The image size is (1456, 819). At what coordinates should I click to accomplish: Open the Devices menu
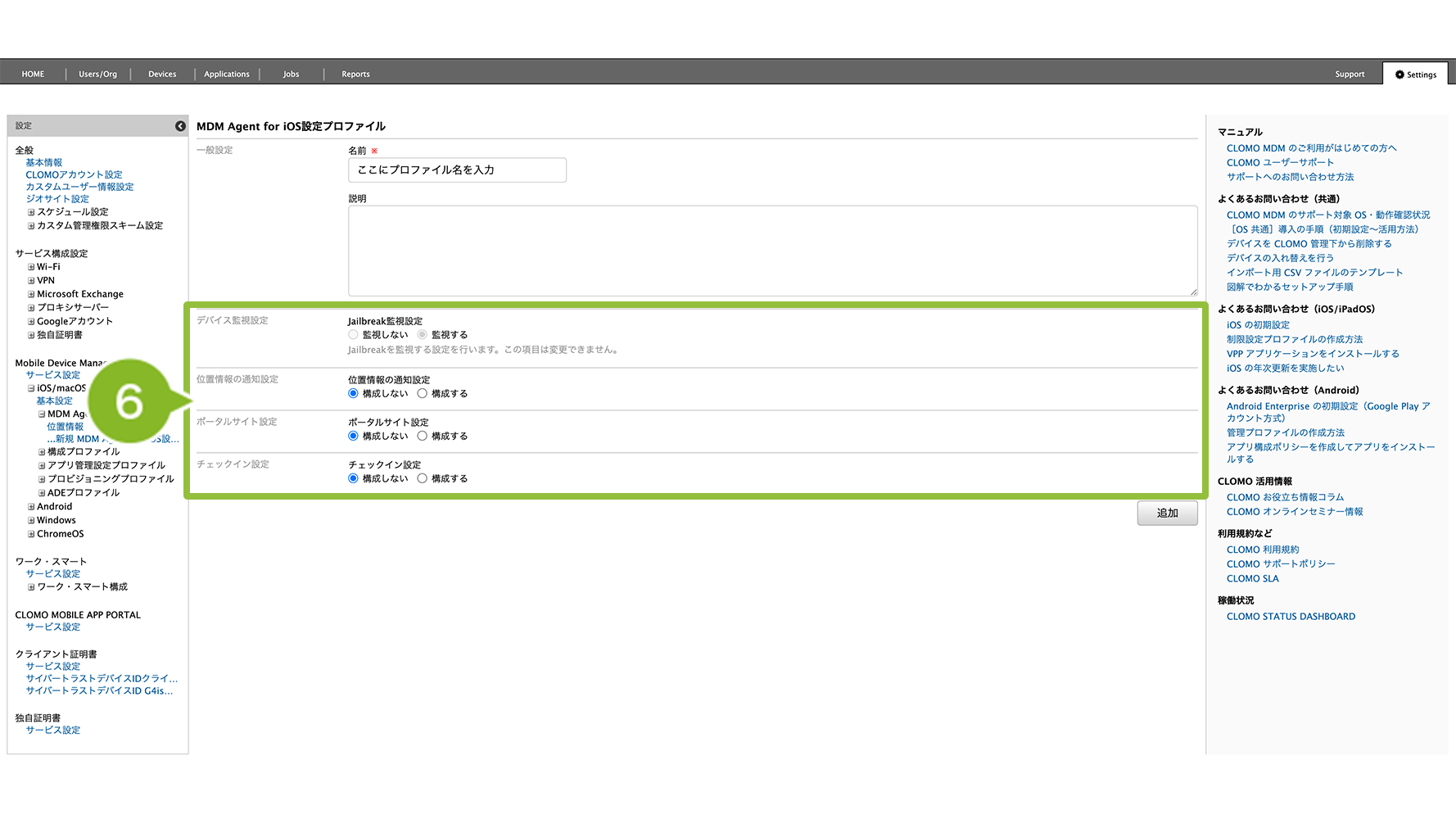click(x=162, y=75)
